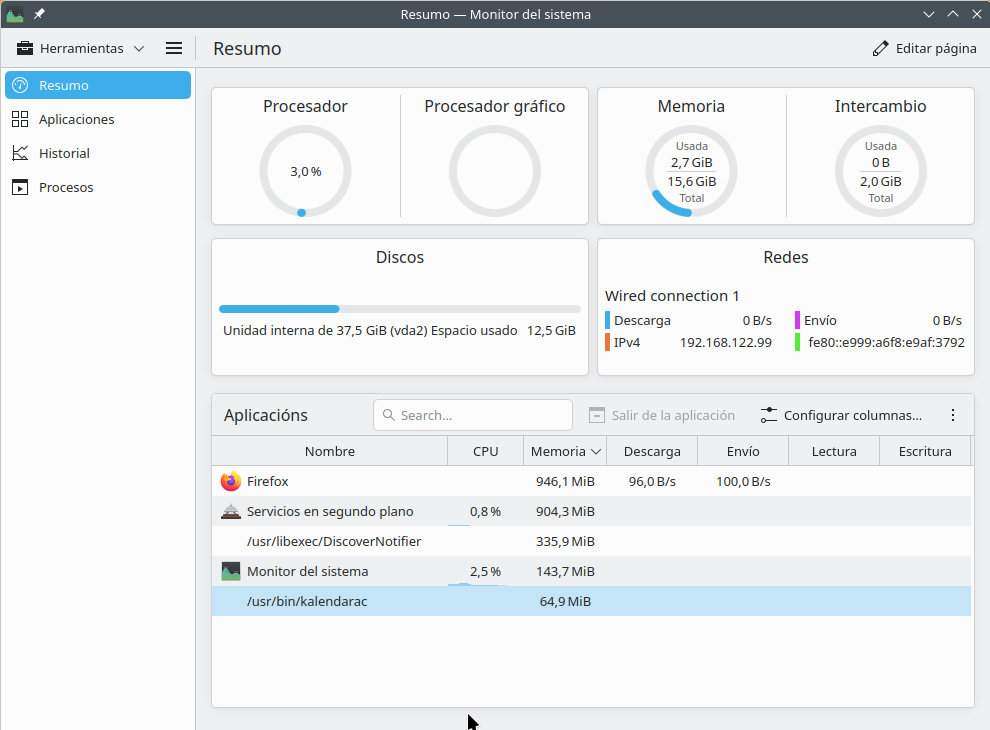Click the disk usage progress bar
This screenshot has width=990, height=730.
tap(399, 309)
